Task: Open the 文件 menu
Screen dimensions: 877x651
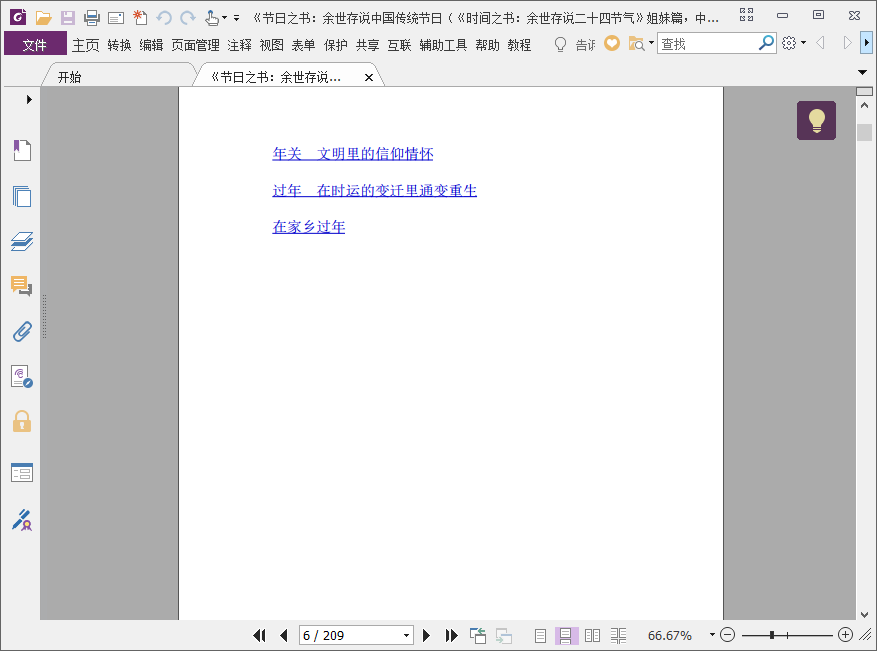Action: coord(35,44)
